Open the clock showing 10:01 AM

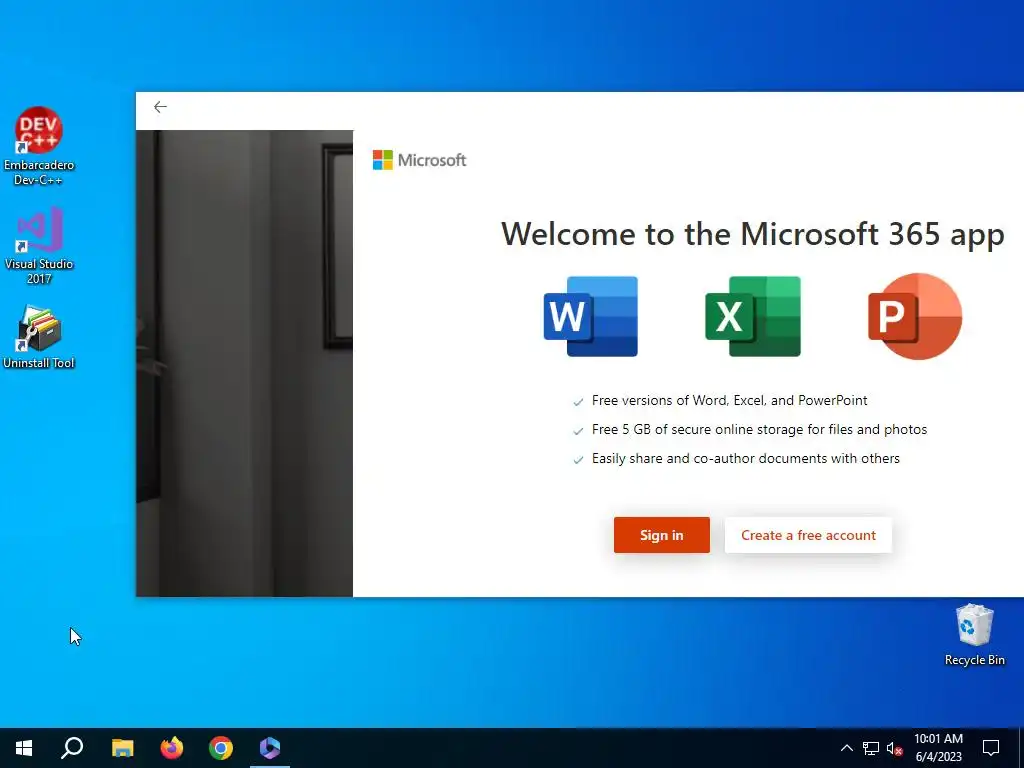(x=938, y=748)
